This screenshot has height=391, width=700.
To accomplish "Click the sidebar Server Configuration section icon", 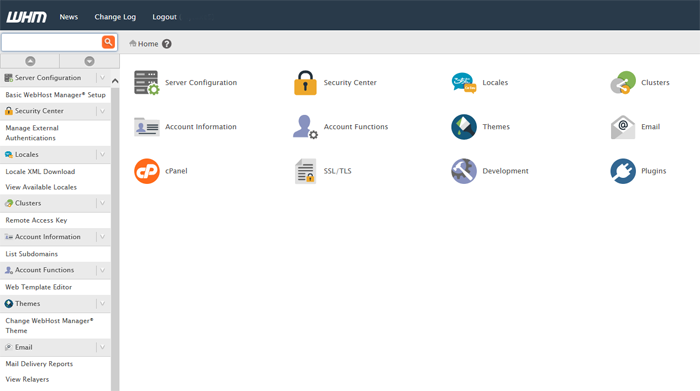I will 8,78.
